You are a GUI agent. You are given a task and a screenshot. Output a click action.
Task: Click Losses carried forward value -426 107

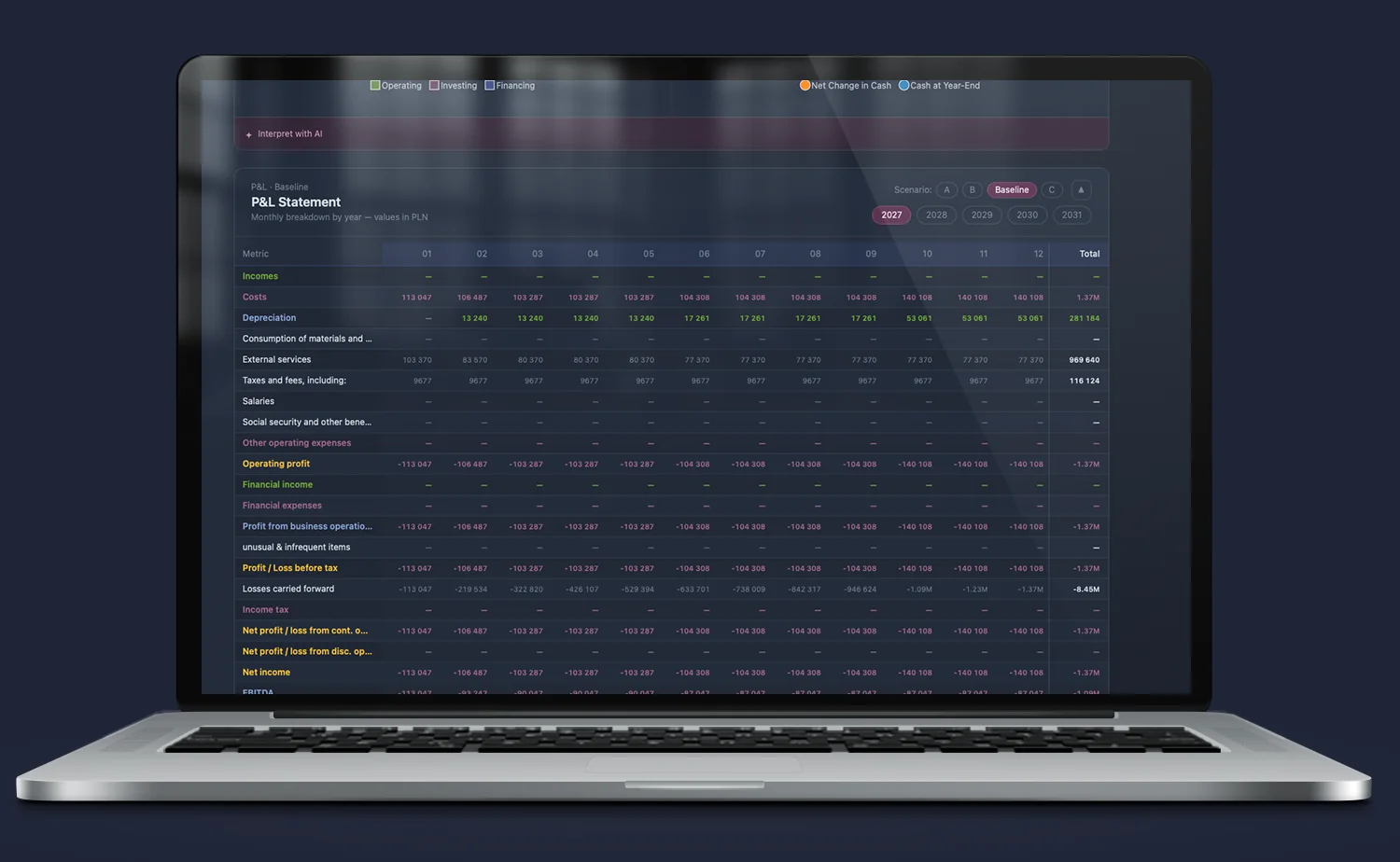[x=581, y=590]
